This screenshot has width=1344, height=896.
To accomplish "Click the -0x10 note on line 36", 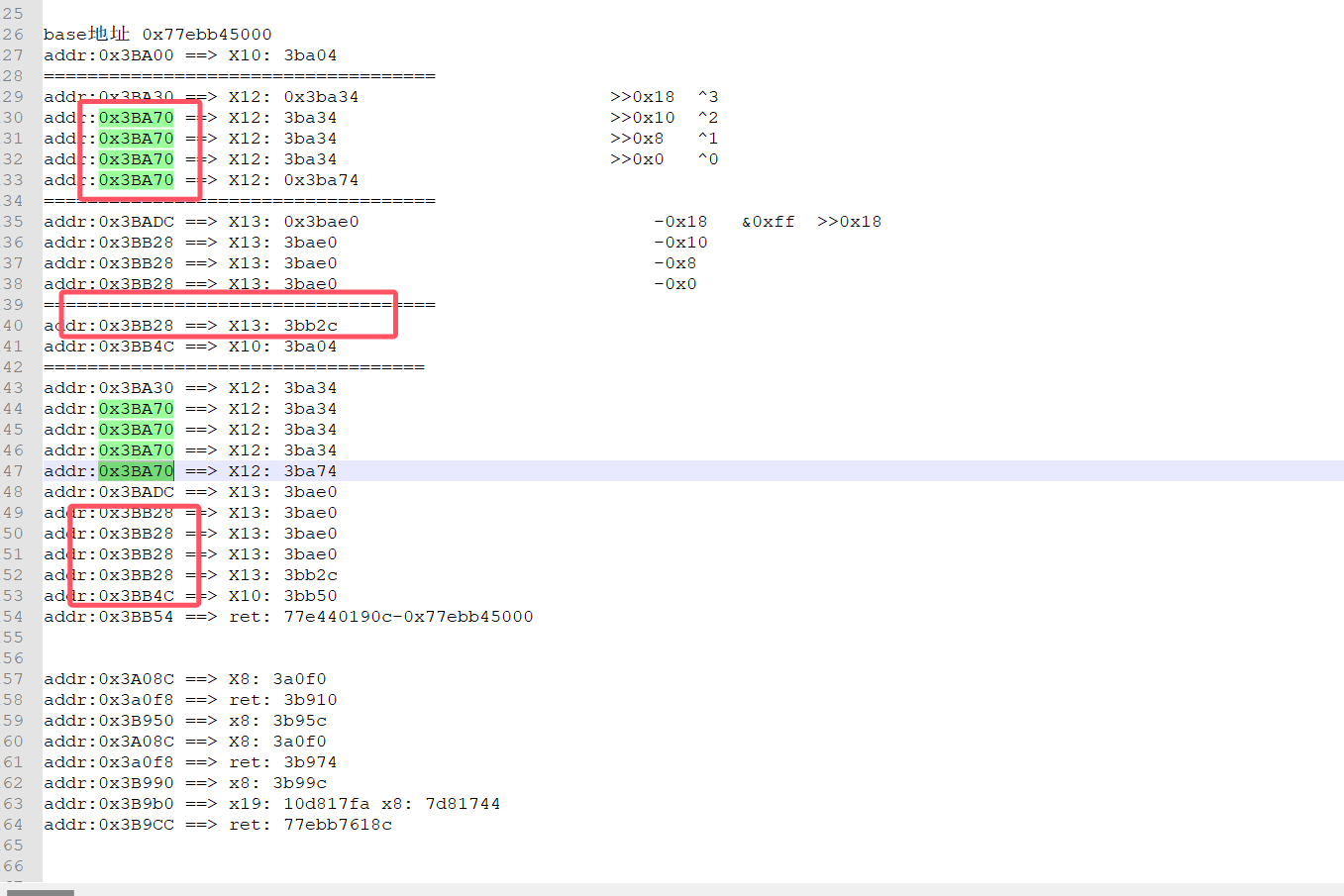I will [x=680, y=243].
